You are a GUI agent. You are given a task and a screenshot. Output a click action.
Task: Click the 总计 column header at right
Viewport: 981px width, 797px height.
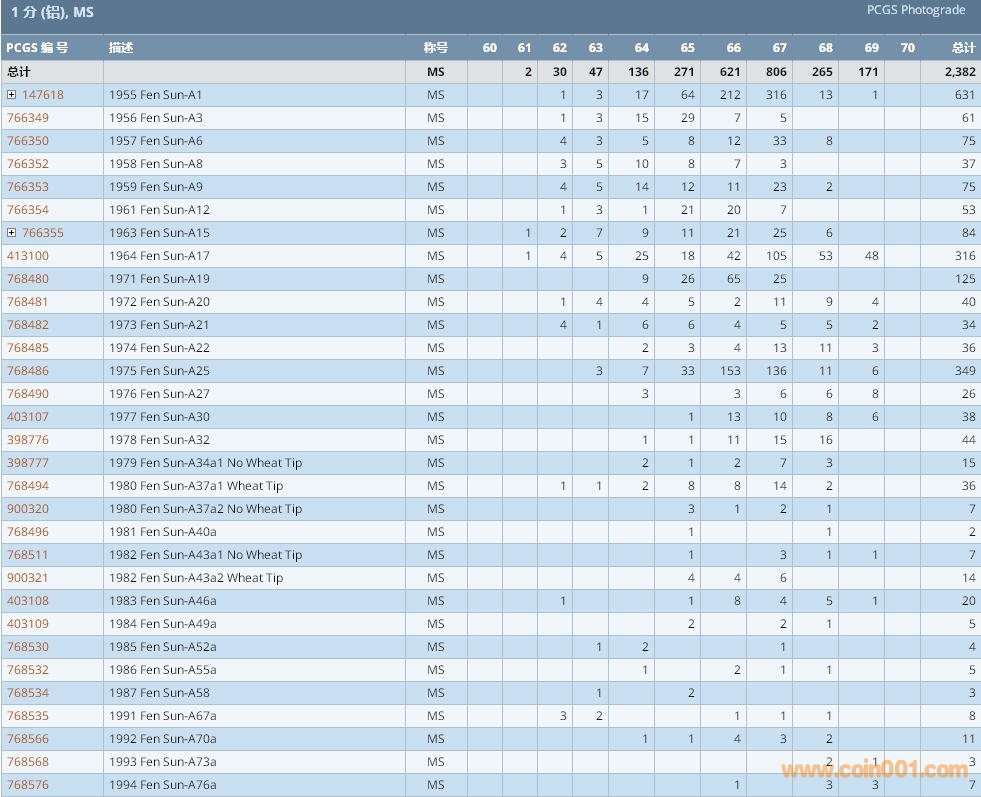click(962, 48)
